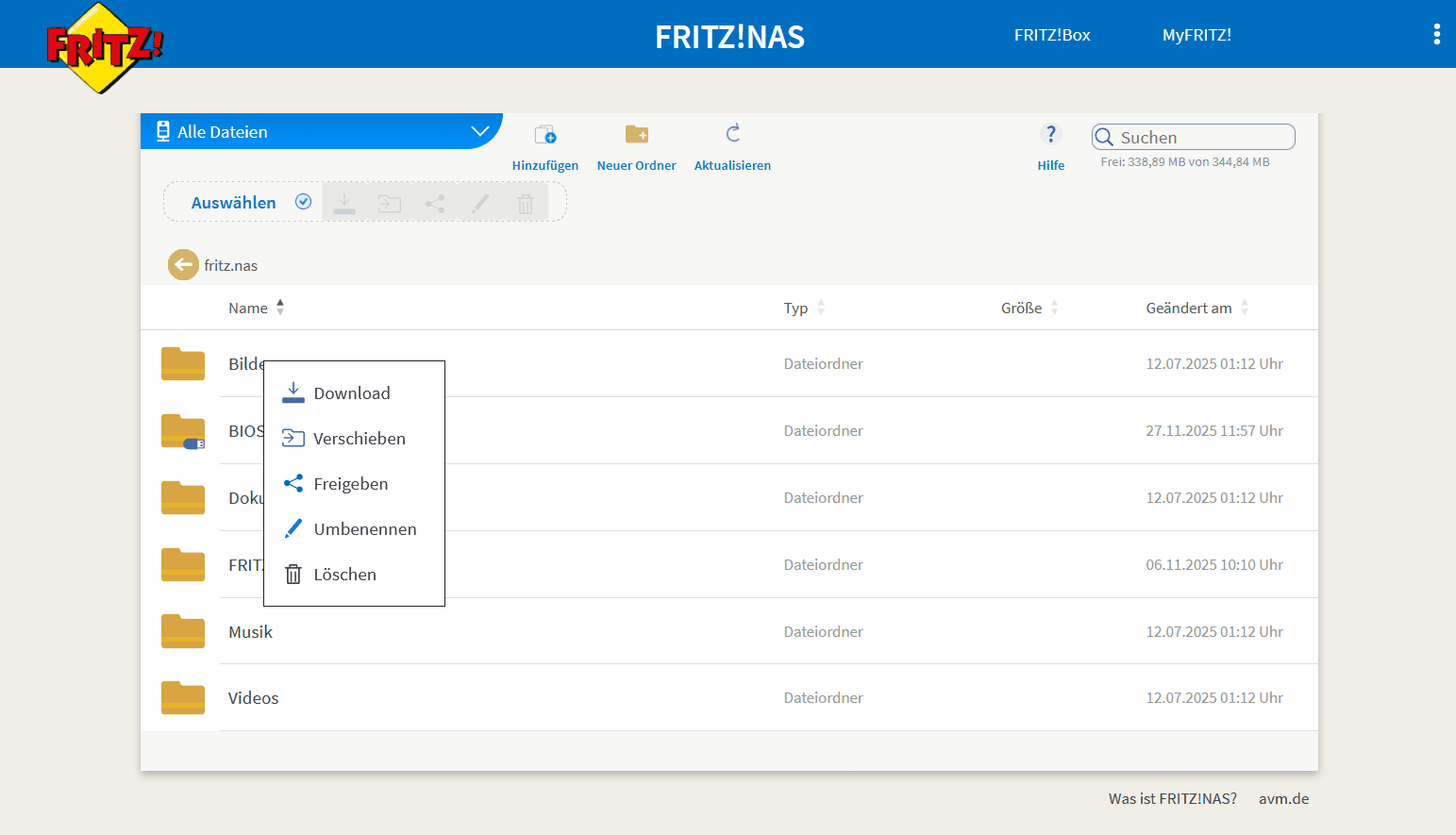Click the FRITZ!NAS page title
Viewport: 1456px width, 835px height.
[730, 37]
